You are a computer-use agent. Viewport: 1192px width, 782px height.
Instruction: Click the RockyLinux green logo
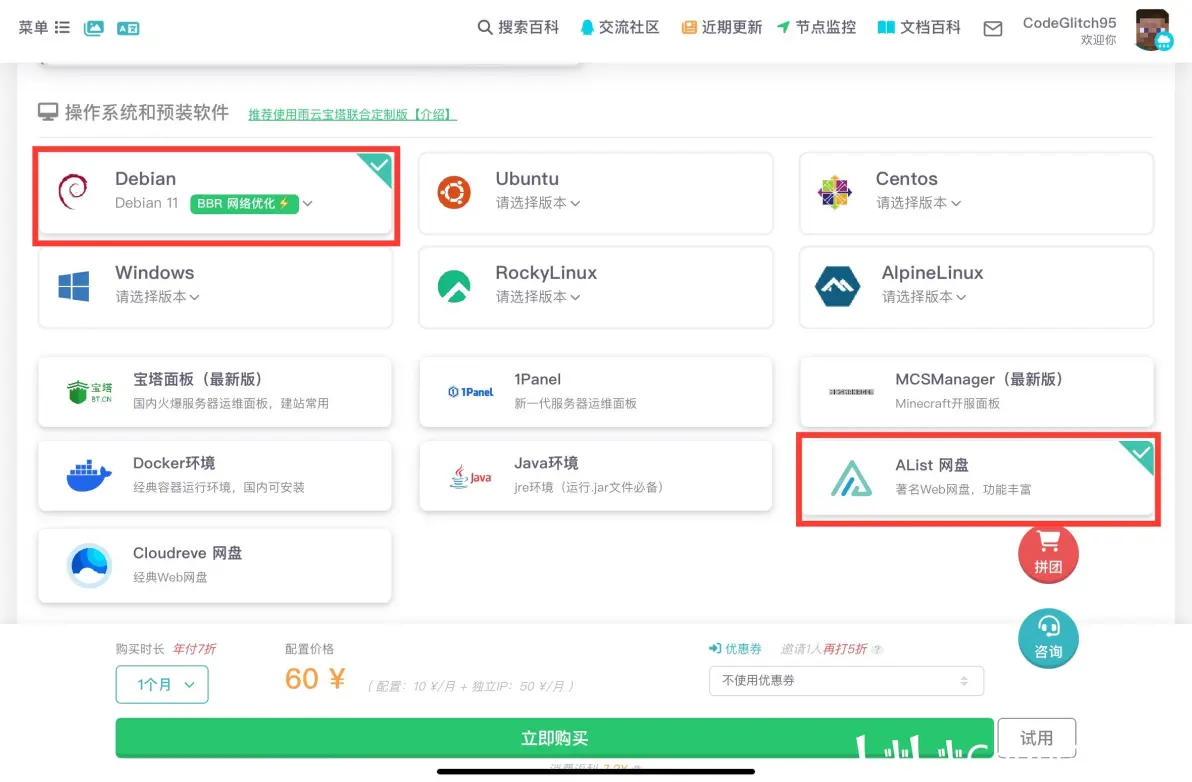point(454,287)
